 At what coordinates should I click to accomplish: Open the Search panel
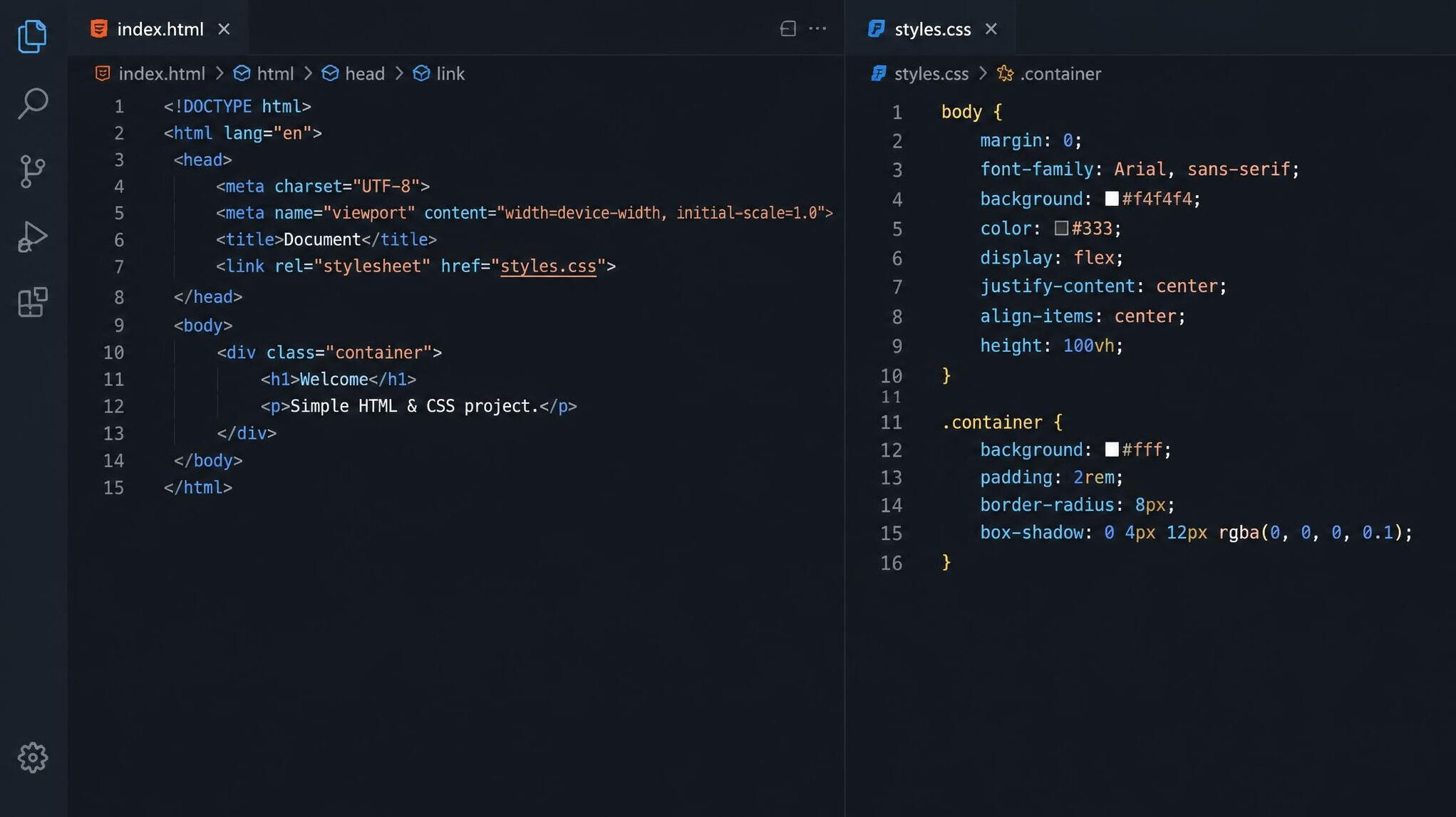tap(32, 104)
